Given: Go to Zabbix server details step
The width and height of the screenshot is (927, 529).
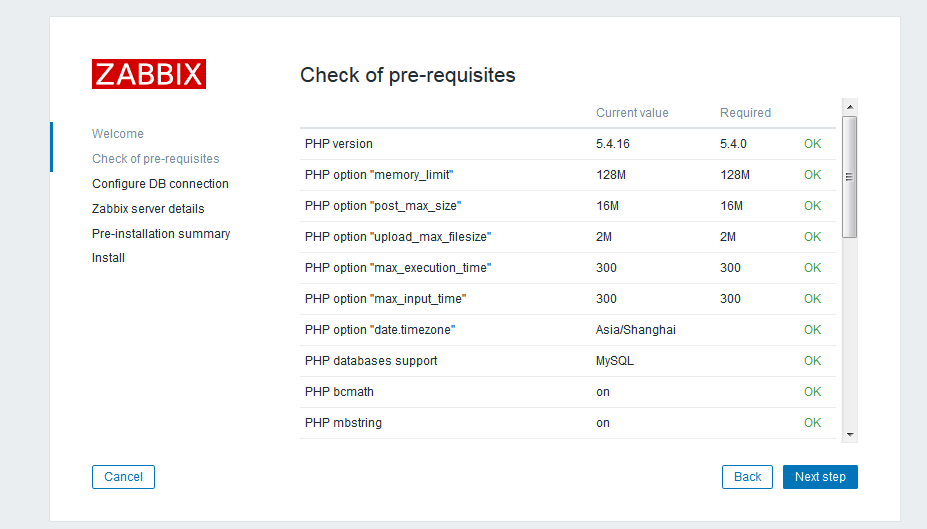Looking at the screenshot, I should coord(148,209).
